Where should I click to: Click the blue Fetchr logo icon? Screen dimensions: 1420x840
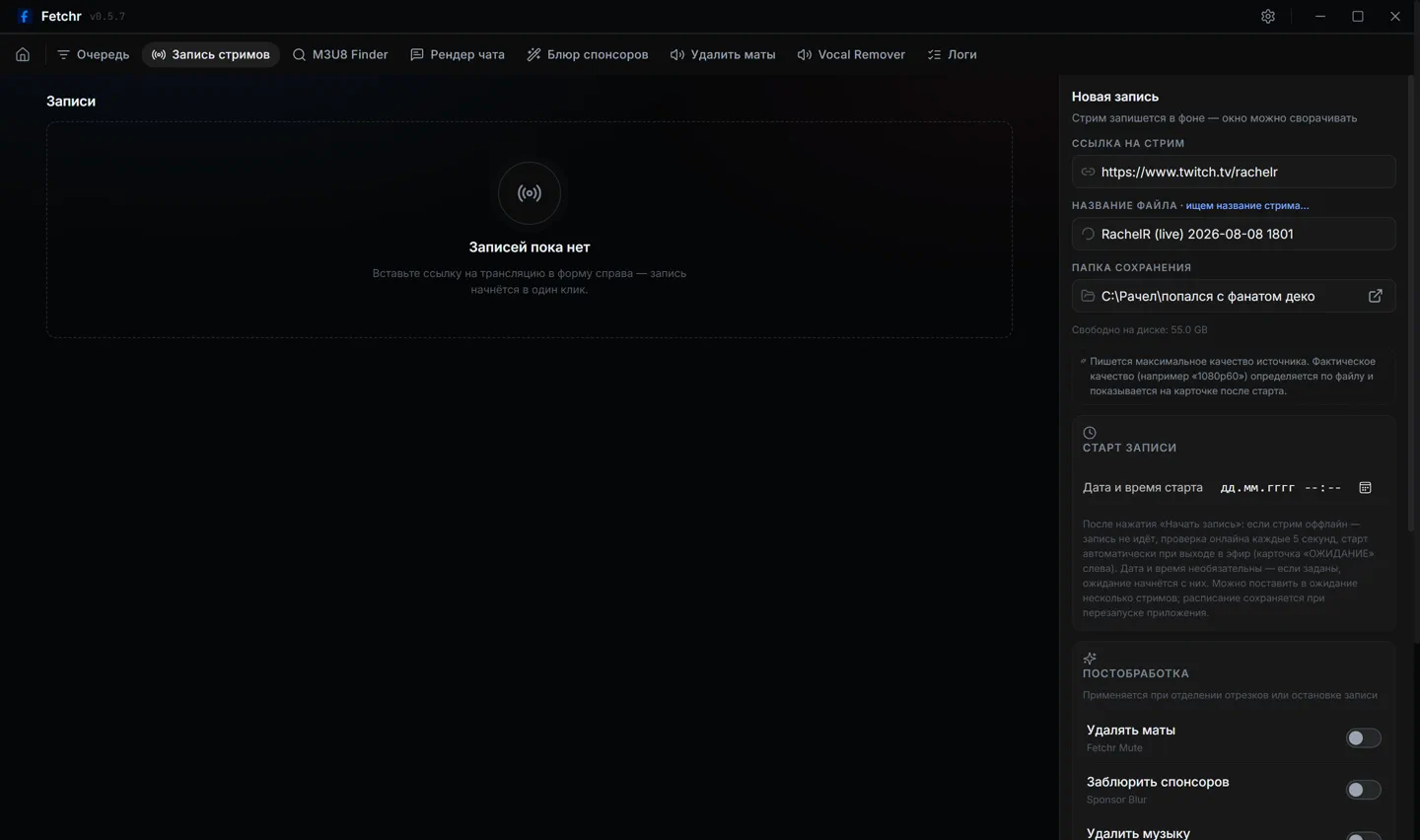[x=25, y=16]
